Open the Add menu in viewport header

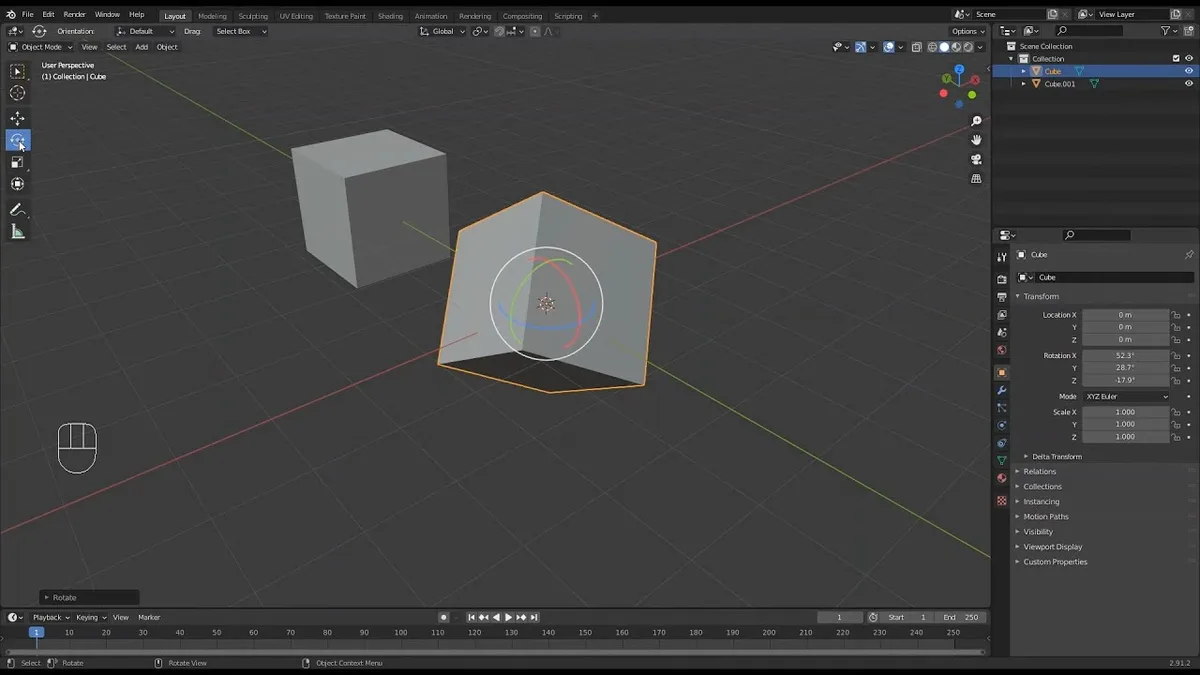(142, 47)
